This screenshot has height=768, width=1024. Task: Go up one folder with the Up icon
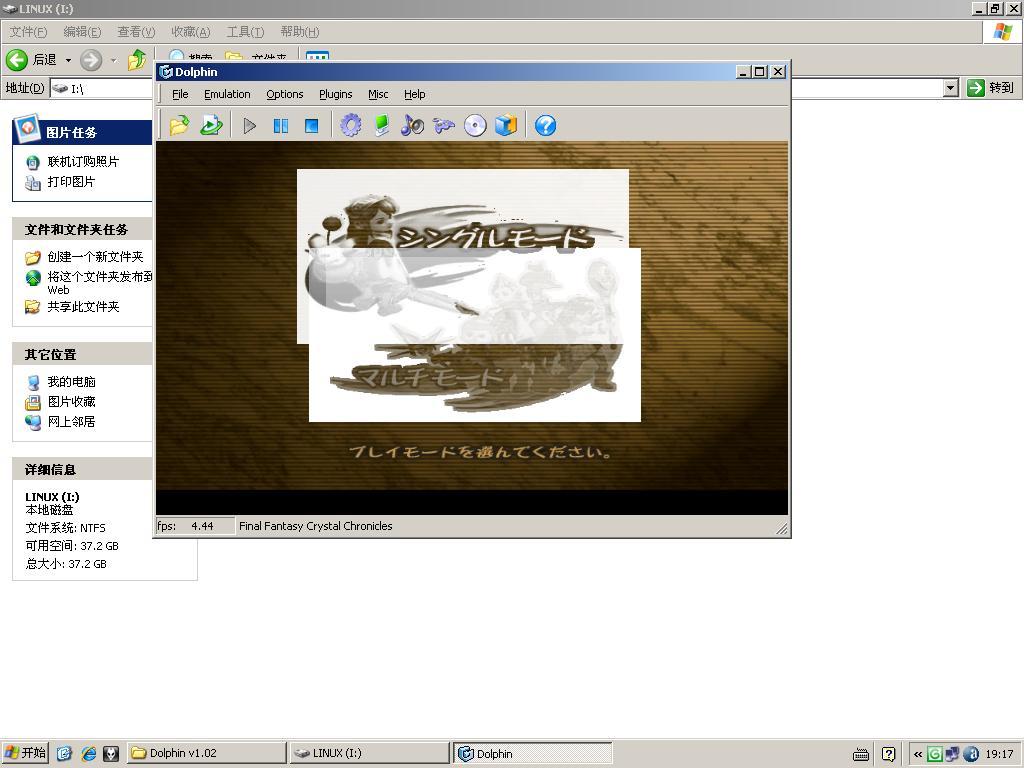137,60
